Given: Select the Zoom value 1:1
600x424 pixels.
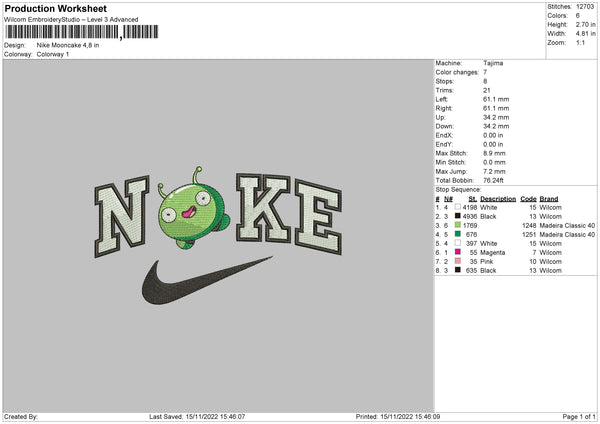Looking at the screenshot, I should tap(580, 42).
